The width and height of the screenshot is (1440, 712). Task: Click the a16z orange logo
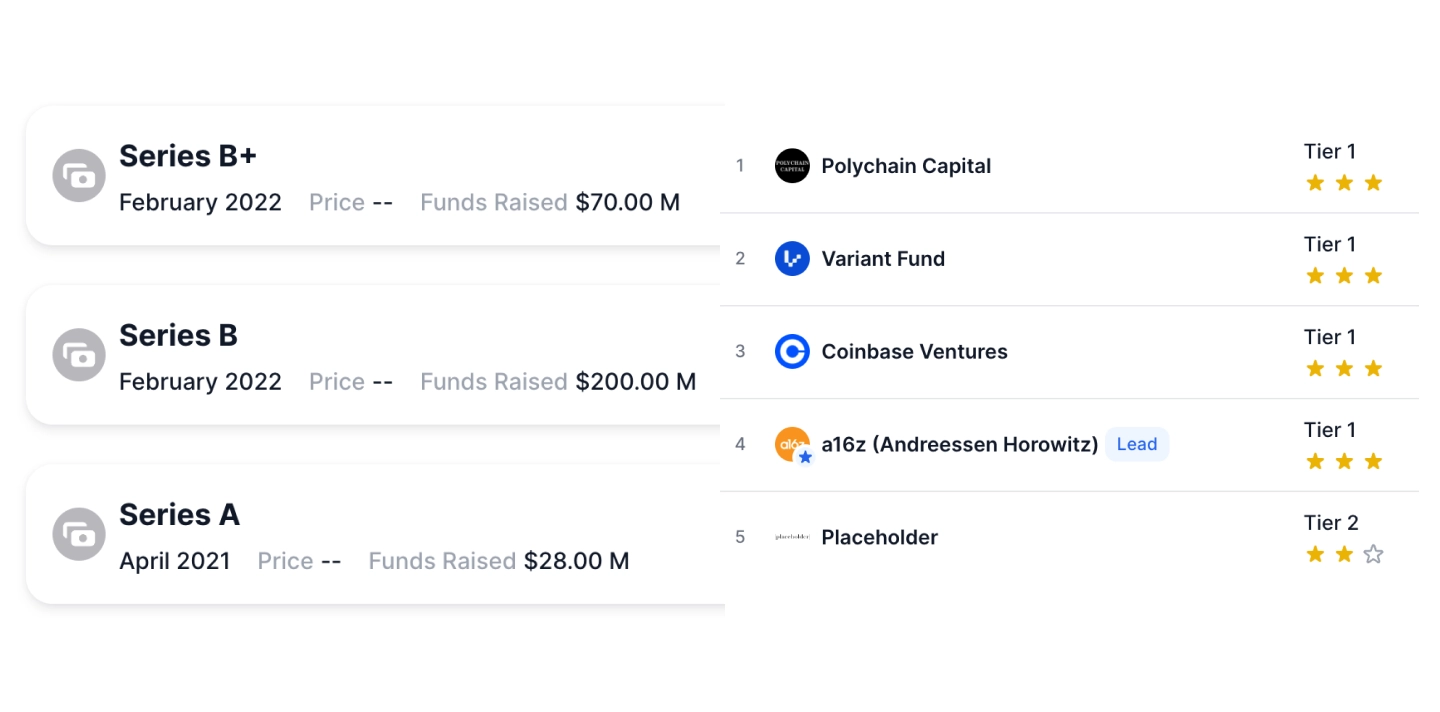pyautogui.click(x=792, y=444)
